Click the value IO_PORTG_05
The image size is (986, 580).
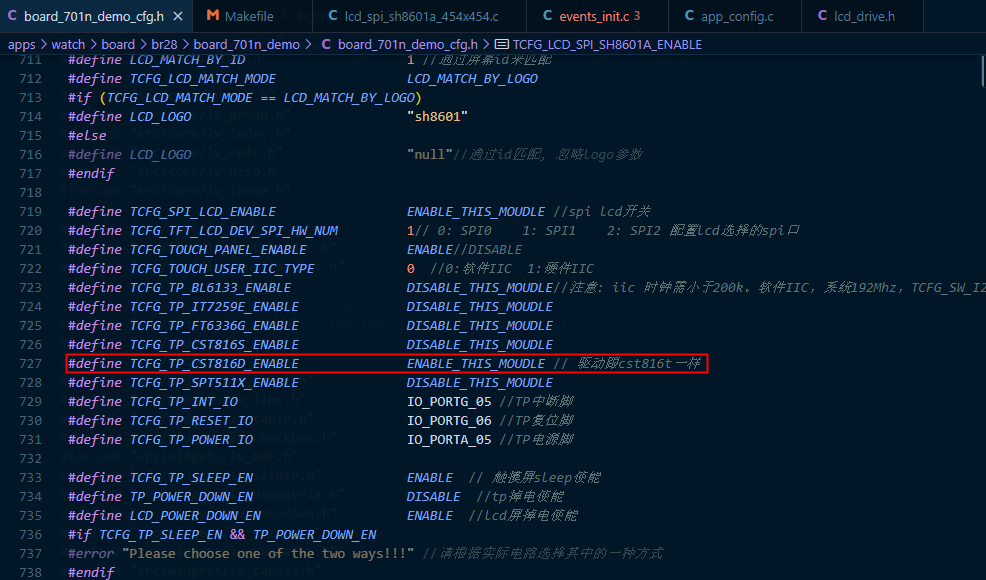pyautogui.click(x=449, y=401)
